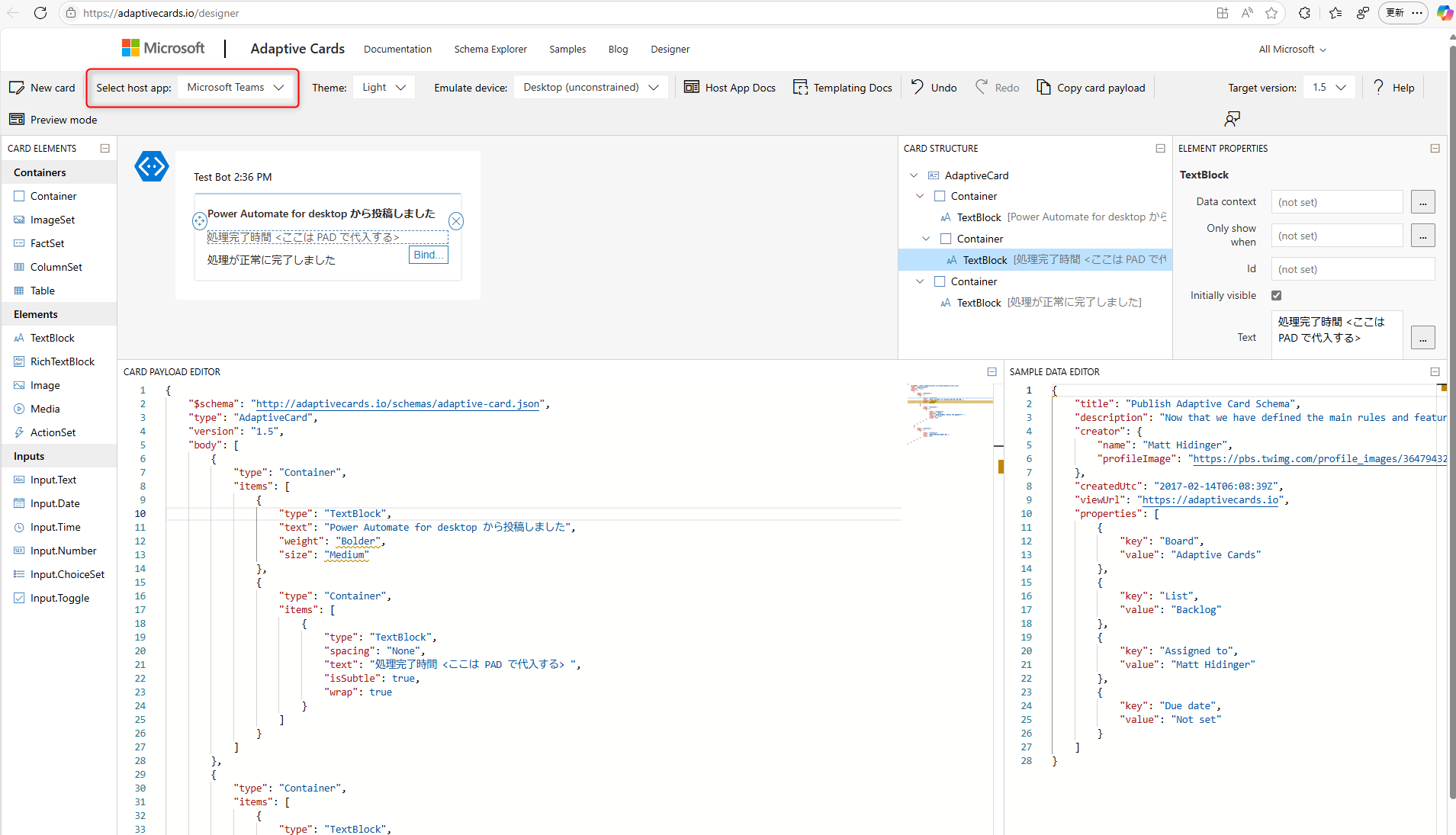Select the Media element

(x=59, y=409)
